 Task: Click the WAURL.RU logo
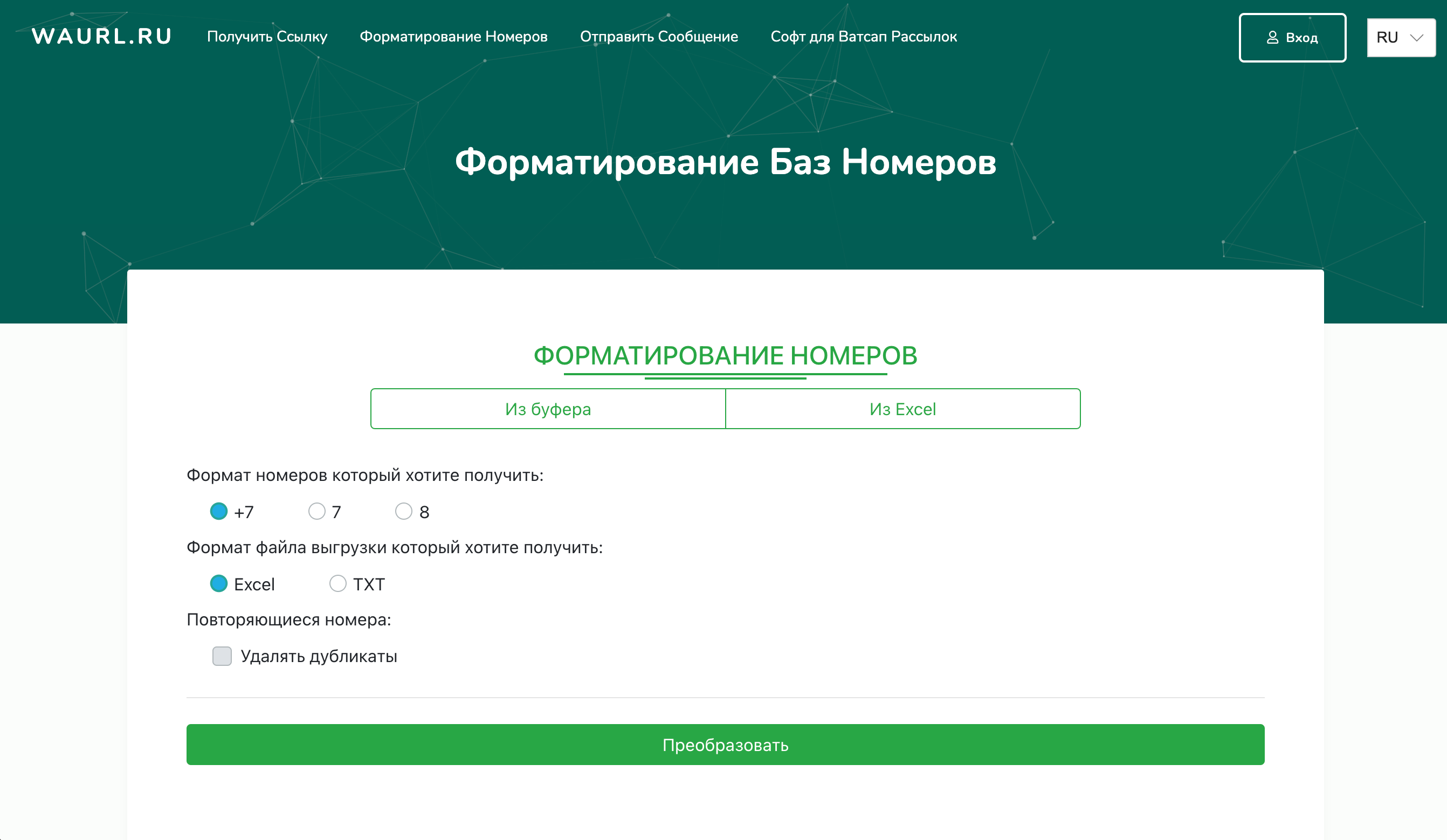click(x=102, y=36)
